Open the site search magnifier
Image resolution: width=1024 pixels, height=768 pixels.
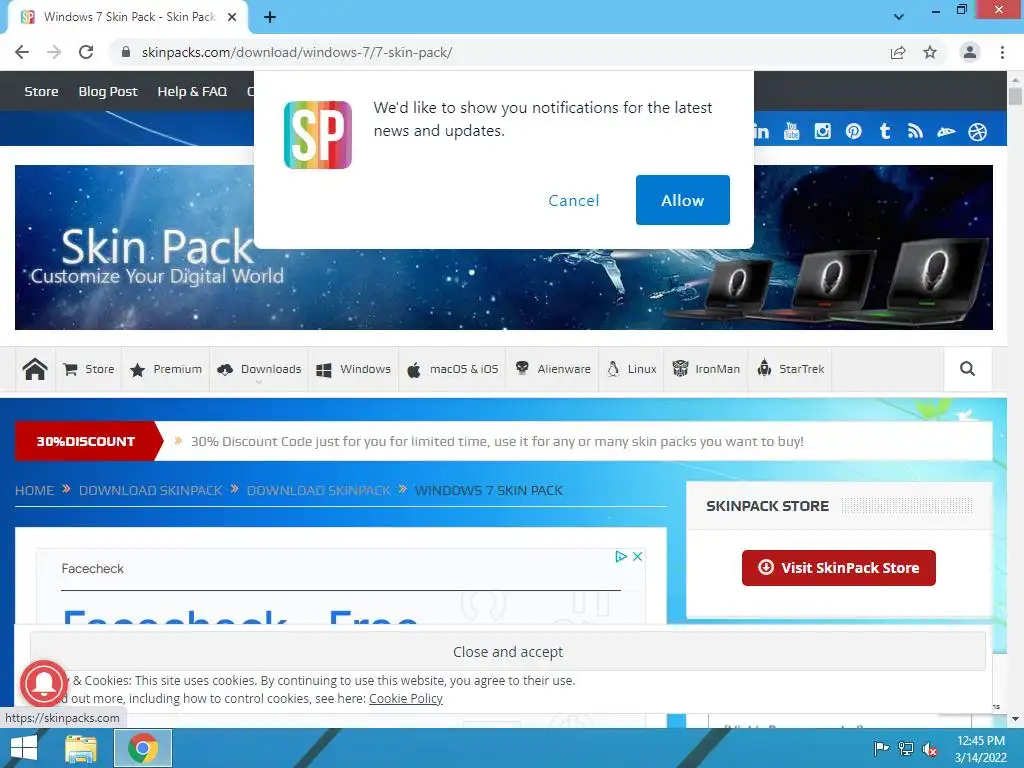point(967,369)
